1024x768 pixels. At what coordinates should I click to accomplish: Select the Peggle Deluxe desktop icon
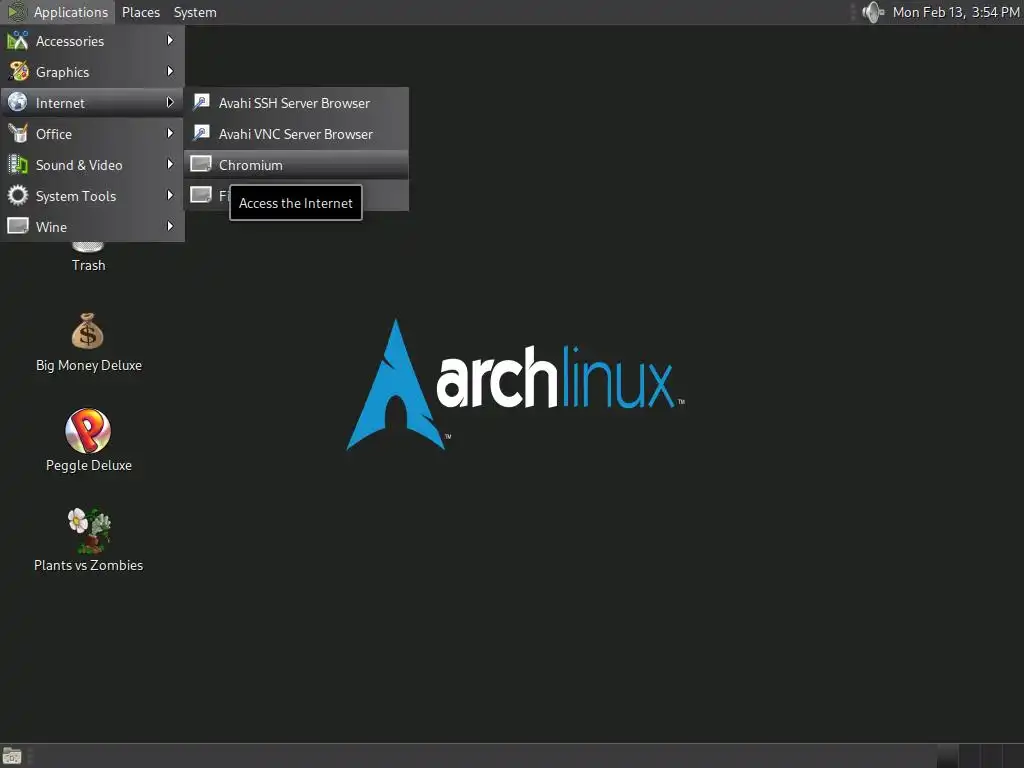(88, 431)
